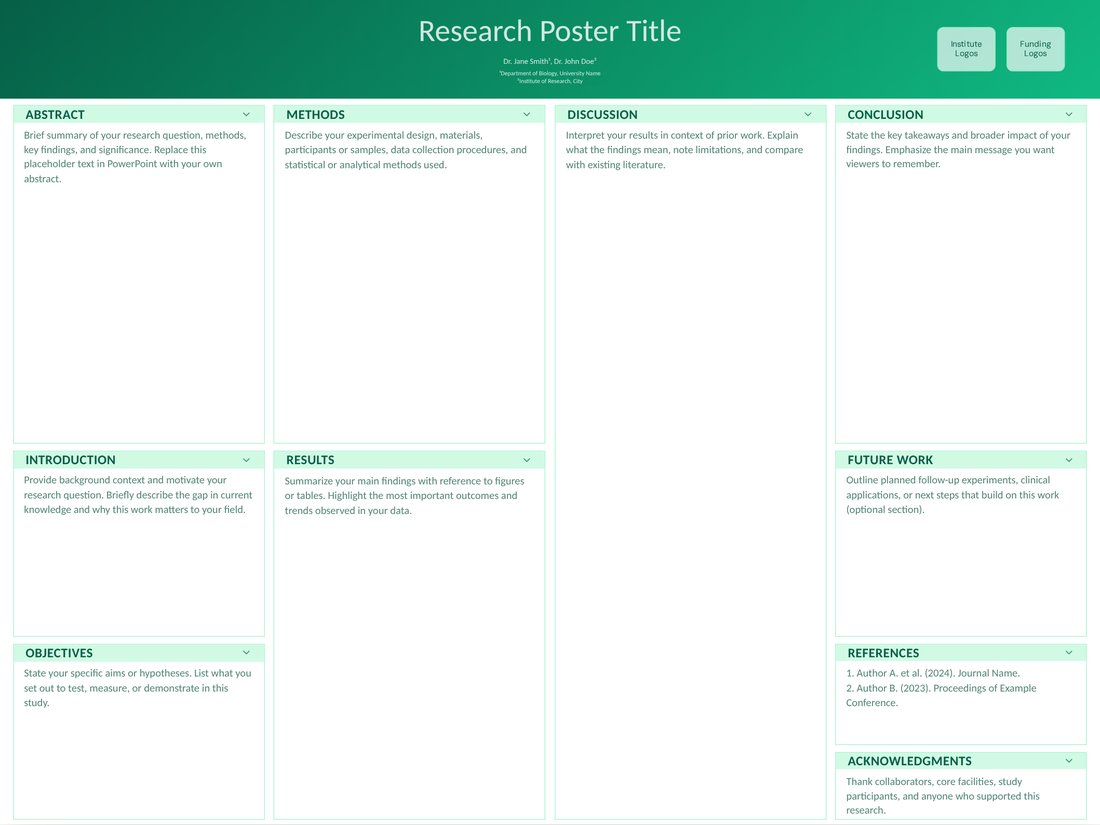
Task: Collapse the Introduction section chevron
Action: point(246,460)
